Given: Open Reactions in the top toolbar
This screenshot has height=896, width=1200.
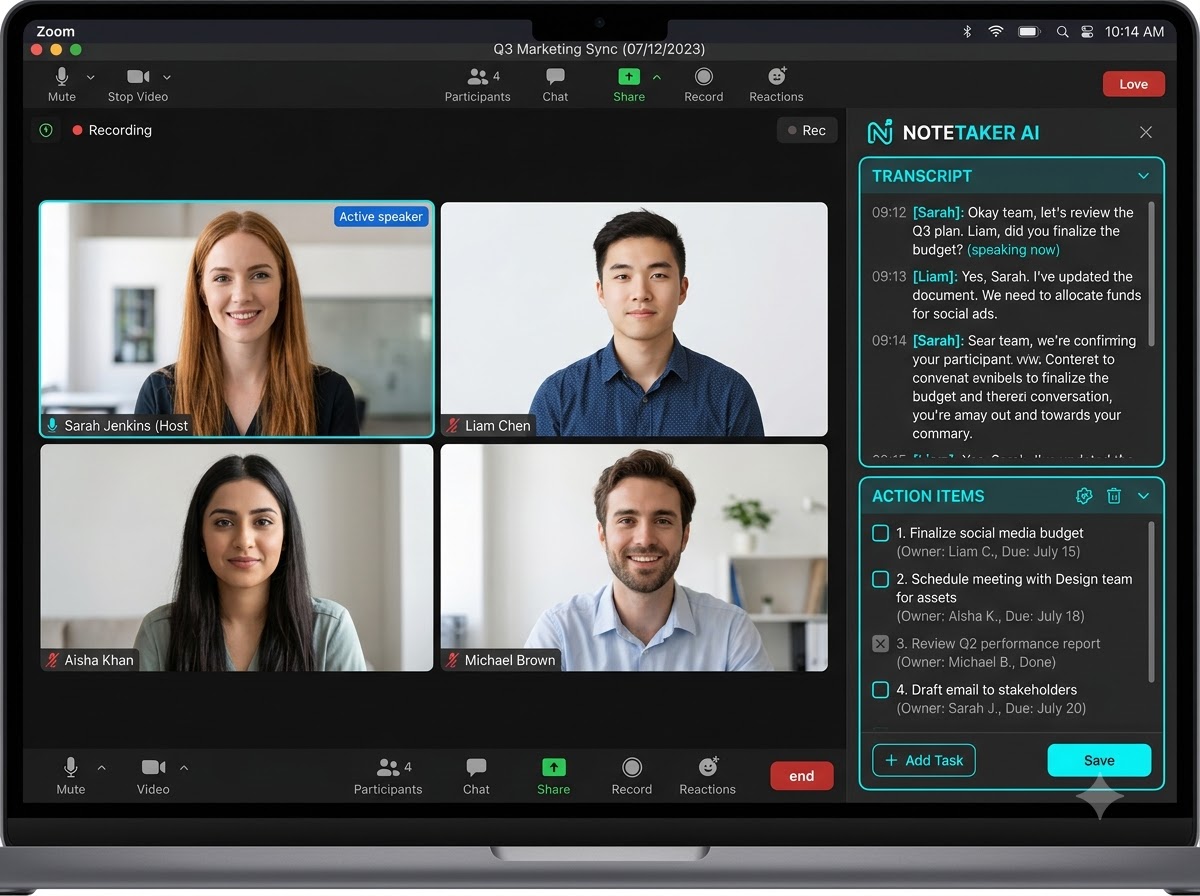Looking at the screenshot, I should point(776,85).
